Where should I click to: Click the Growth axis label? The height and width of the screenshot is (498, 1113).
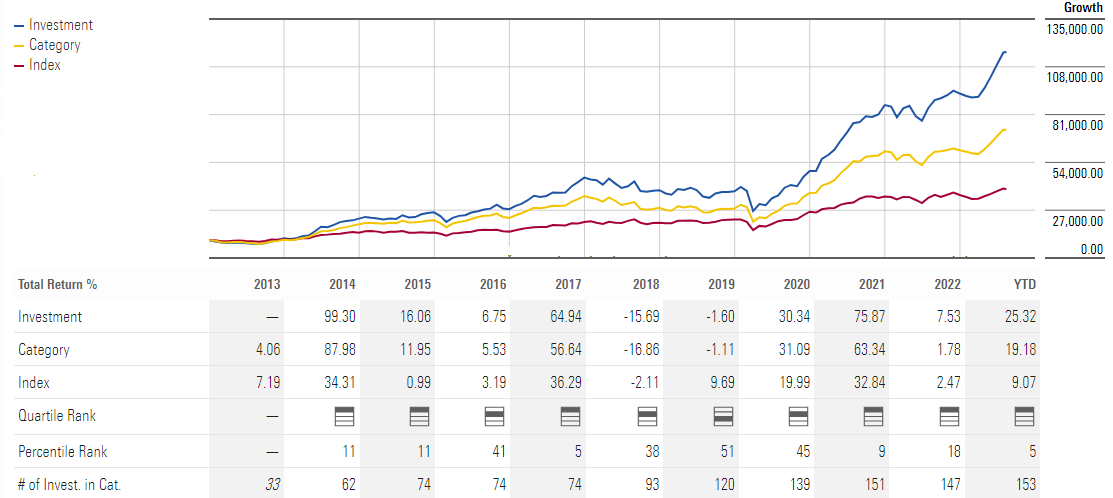tap(1082, 7)
